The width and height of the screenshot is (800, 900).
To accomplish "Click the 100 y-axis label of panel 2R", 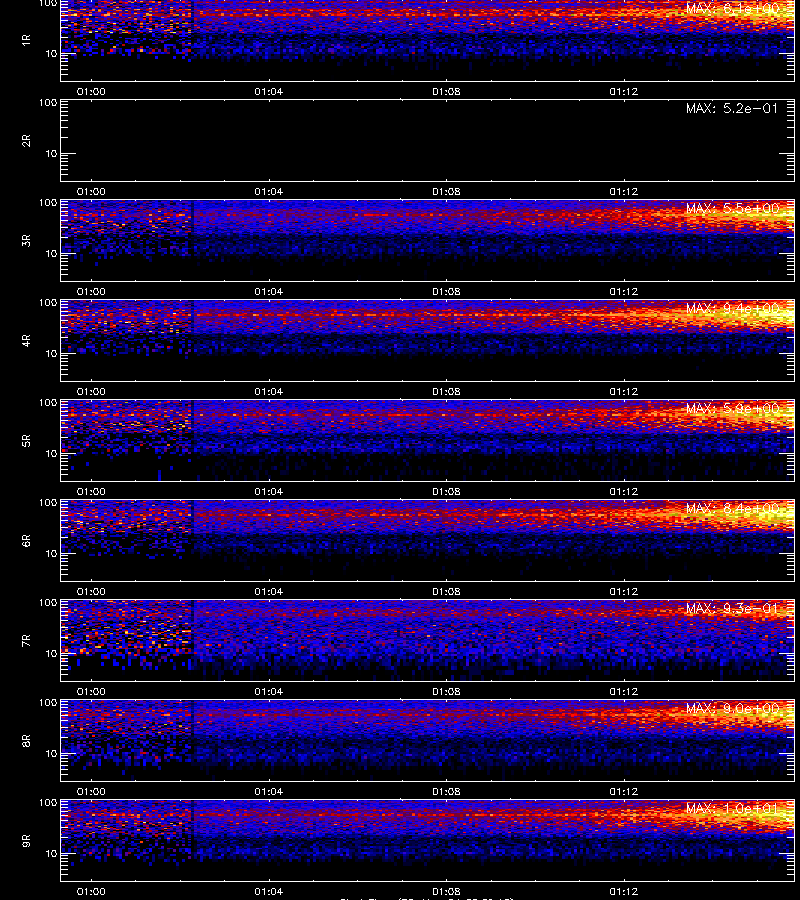I will pos(48,103).
